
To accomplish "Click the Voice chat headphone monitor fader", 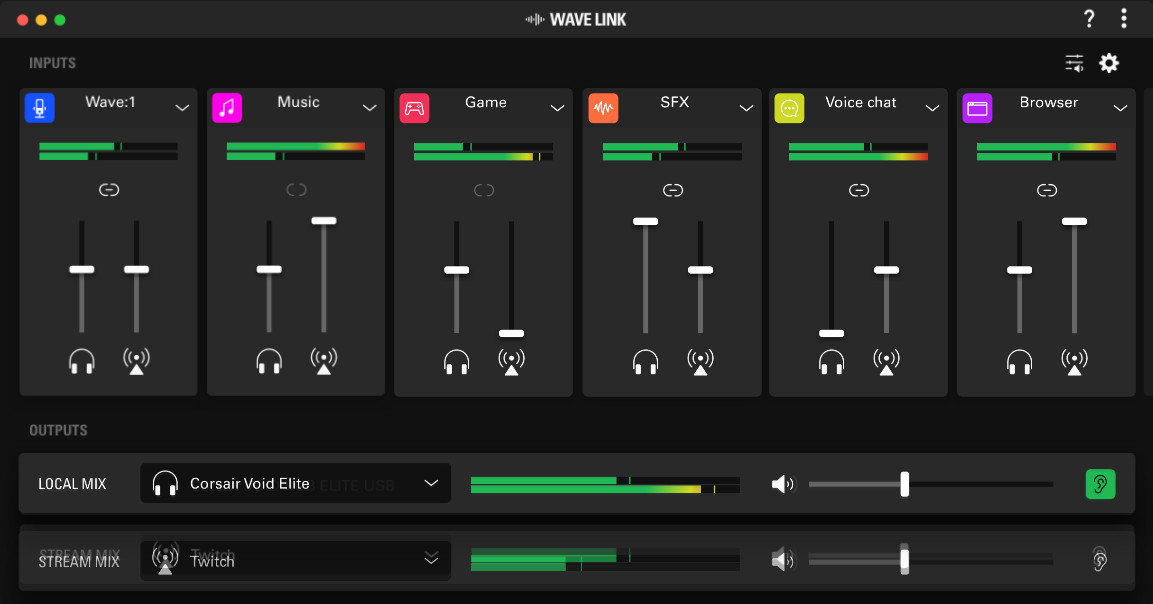I will tap(832, 333).
